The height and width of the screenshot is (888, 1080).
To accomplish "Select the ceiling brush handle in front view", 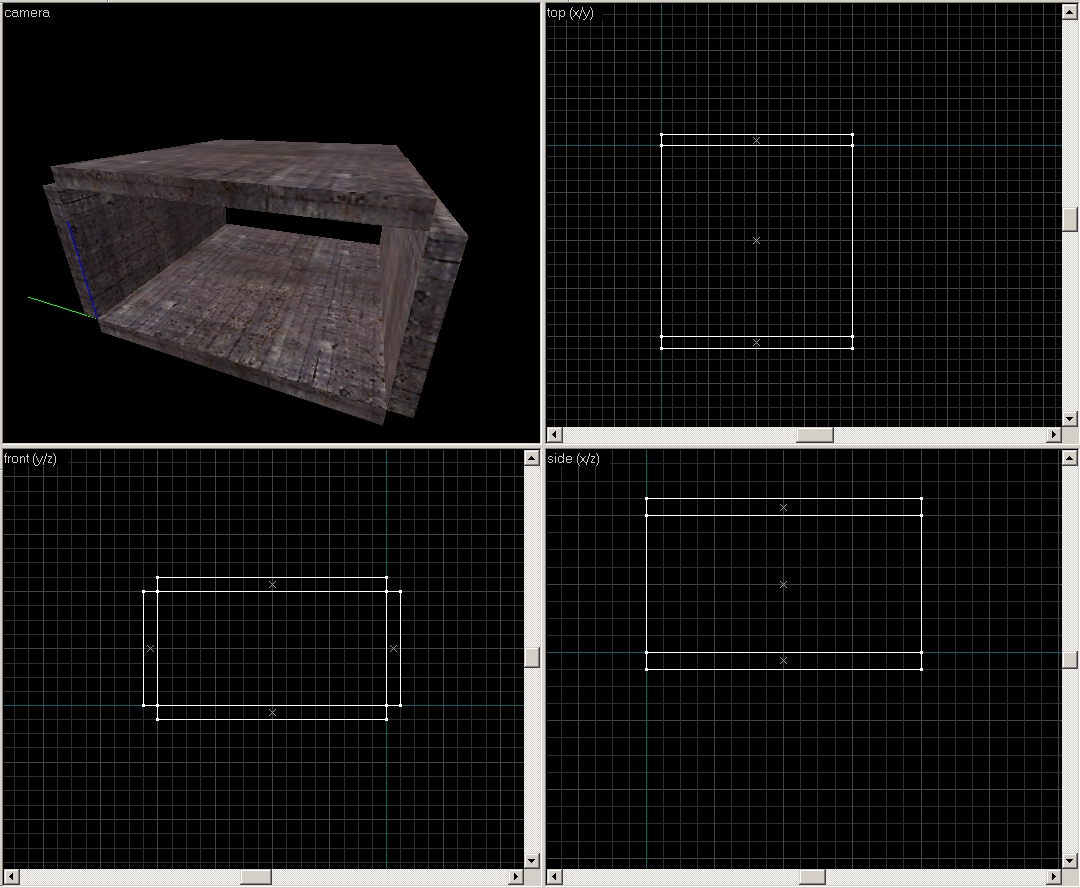I will 272,584.
